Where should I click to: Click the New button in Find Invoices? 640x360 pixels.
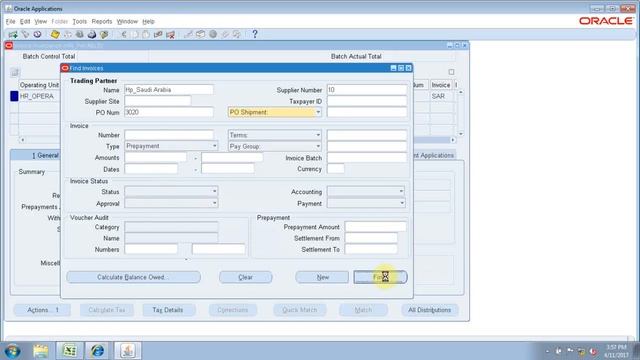point(322,277)
